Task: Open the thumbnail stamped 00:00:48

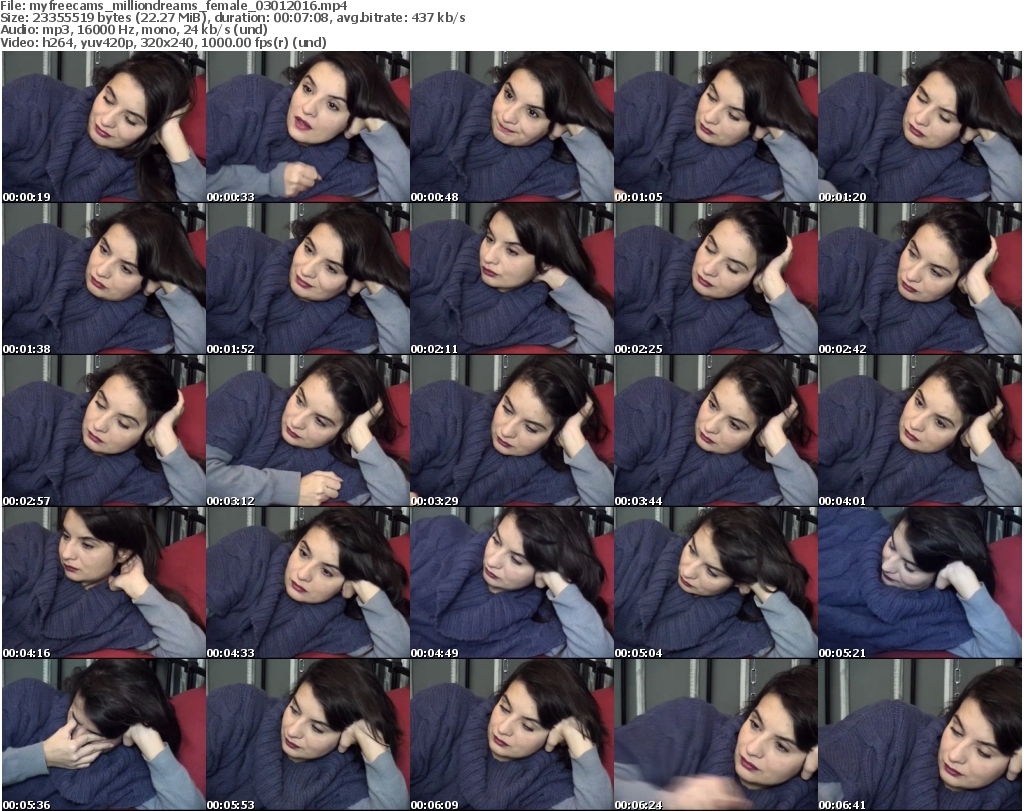Action: pos(512,127)
